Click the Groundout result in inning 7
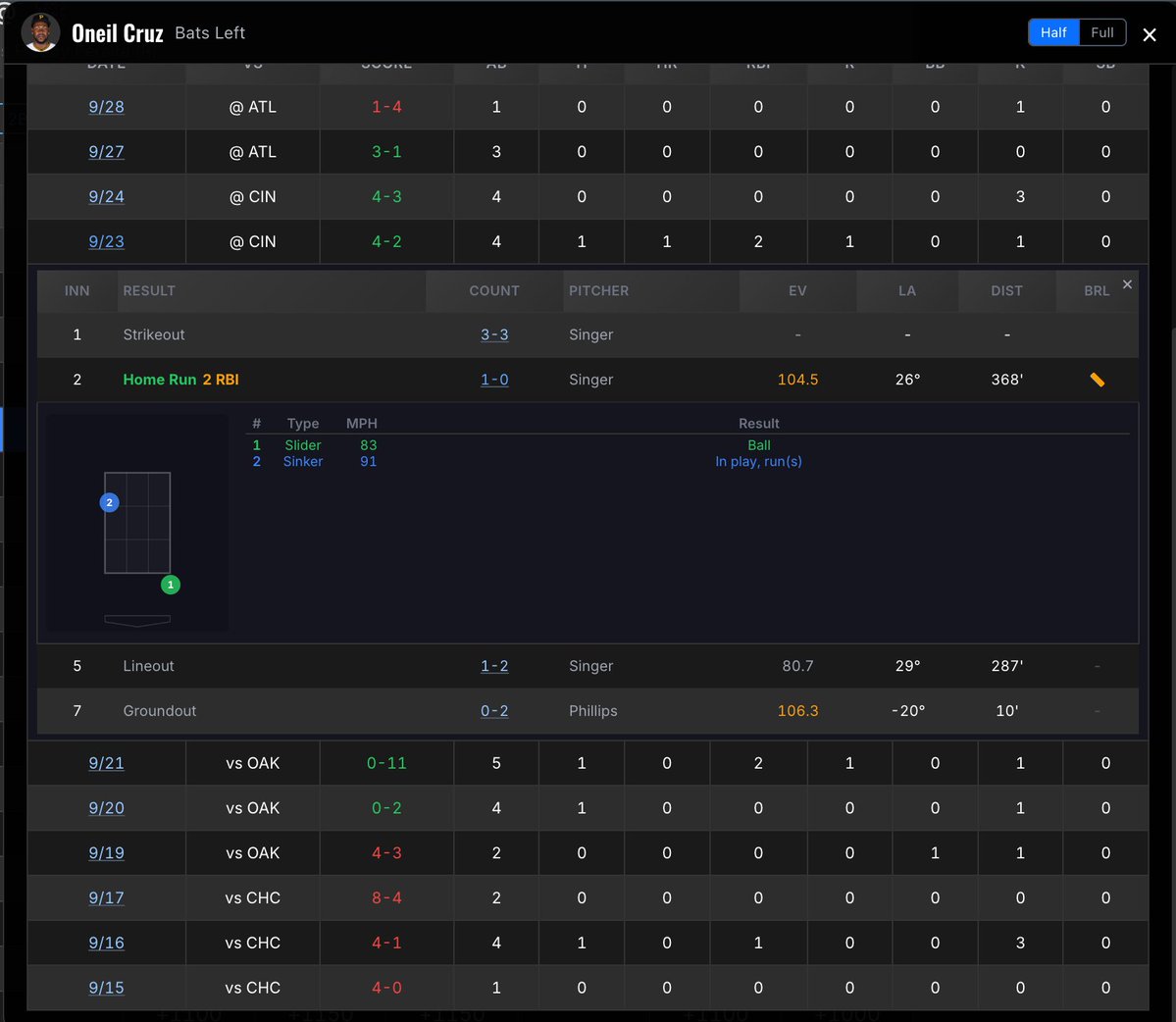 click(x=160, y=711)
